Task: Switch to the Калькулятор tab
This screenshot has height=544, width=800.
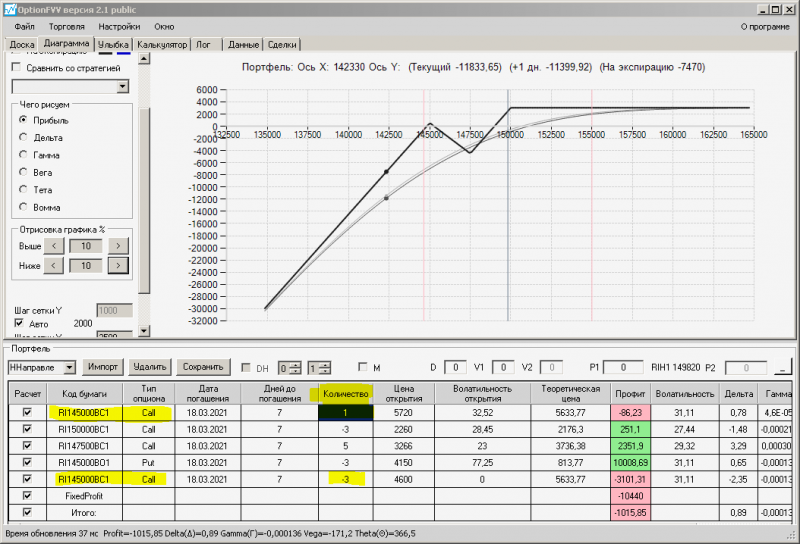Action: (x=162, y=45)
